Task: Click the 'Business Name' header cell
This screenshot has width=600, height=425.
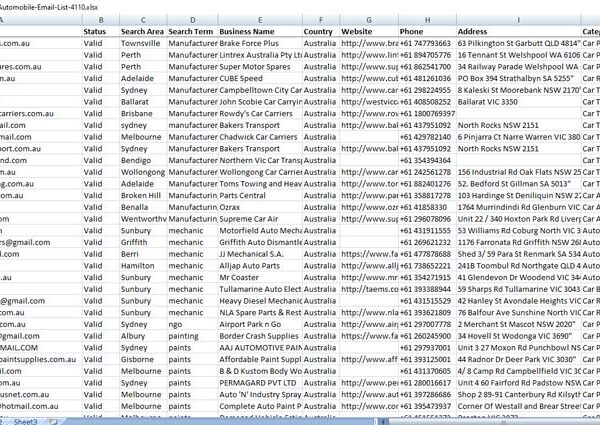Action: (260, 32)
